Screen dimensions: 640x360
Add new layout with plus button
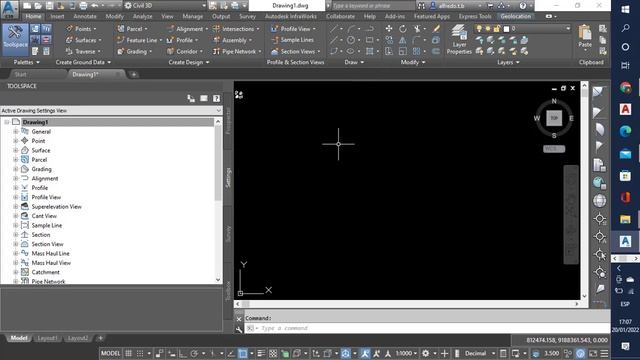click(100, 338)
